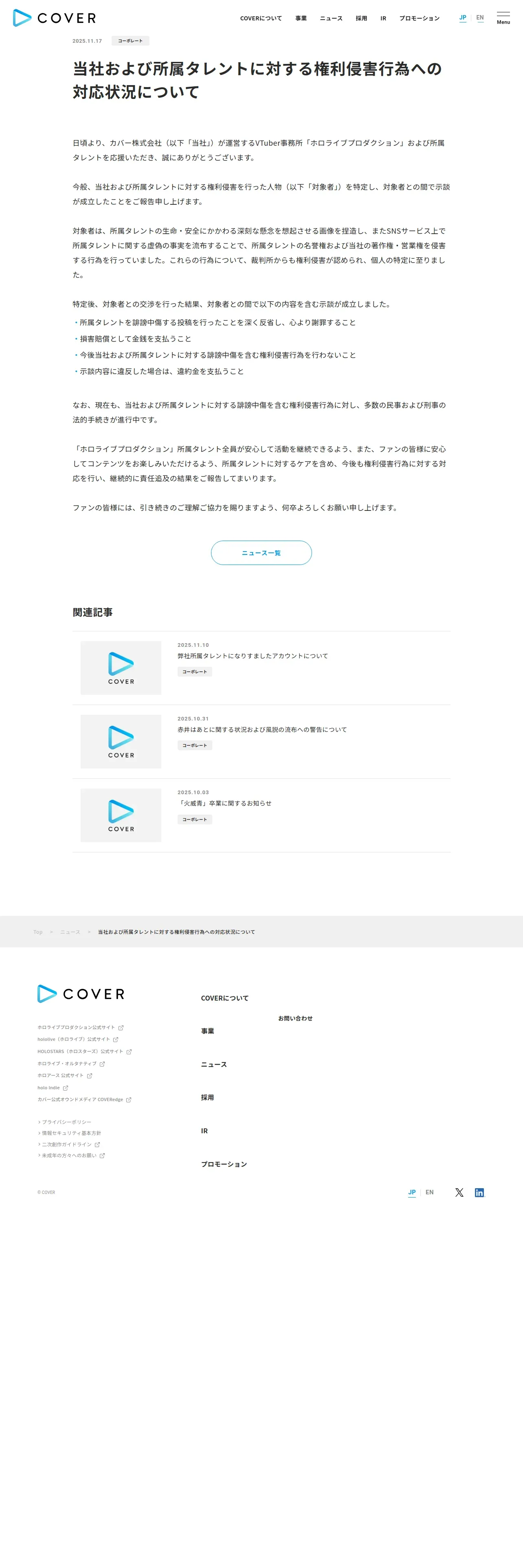Click external icon beside COVERedge

pyautogui.click(x=128, y=1100)
